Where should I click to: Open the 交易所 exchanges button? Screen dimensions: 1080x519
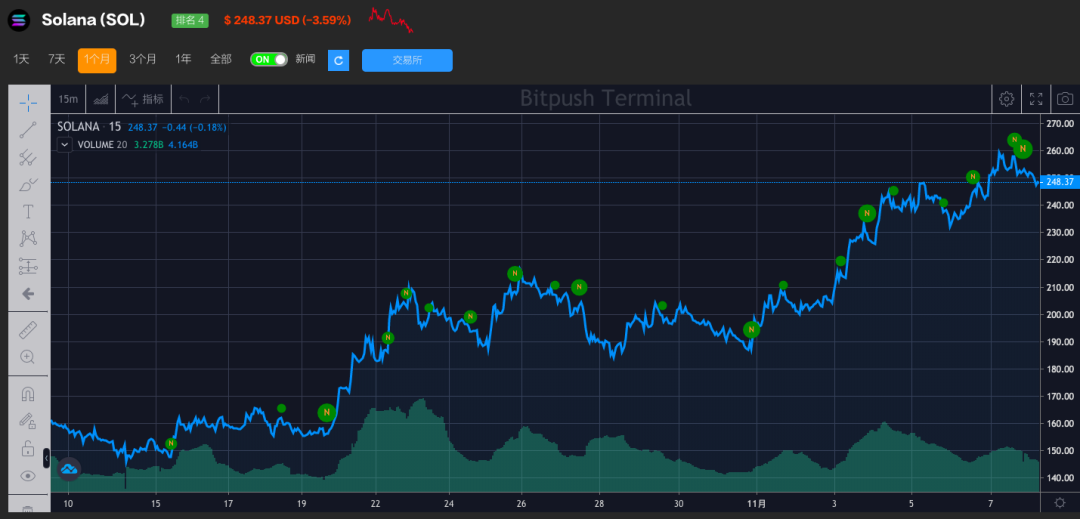pyautogui.click(x=407, y=60)
